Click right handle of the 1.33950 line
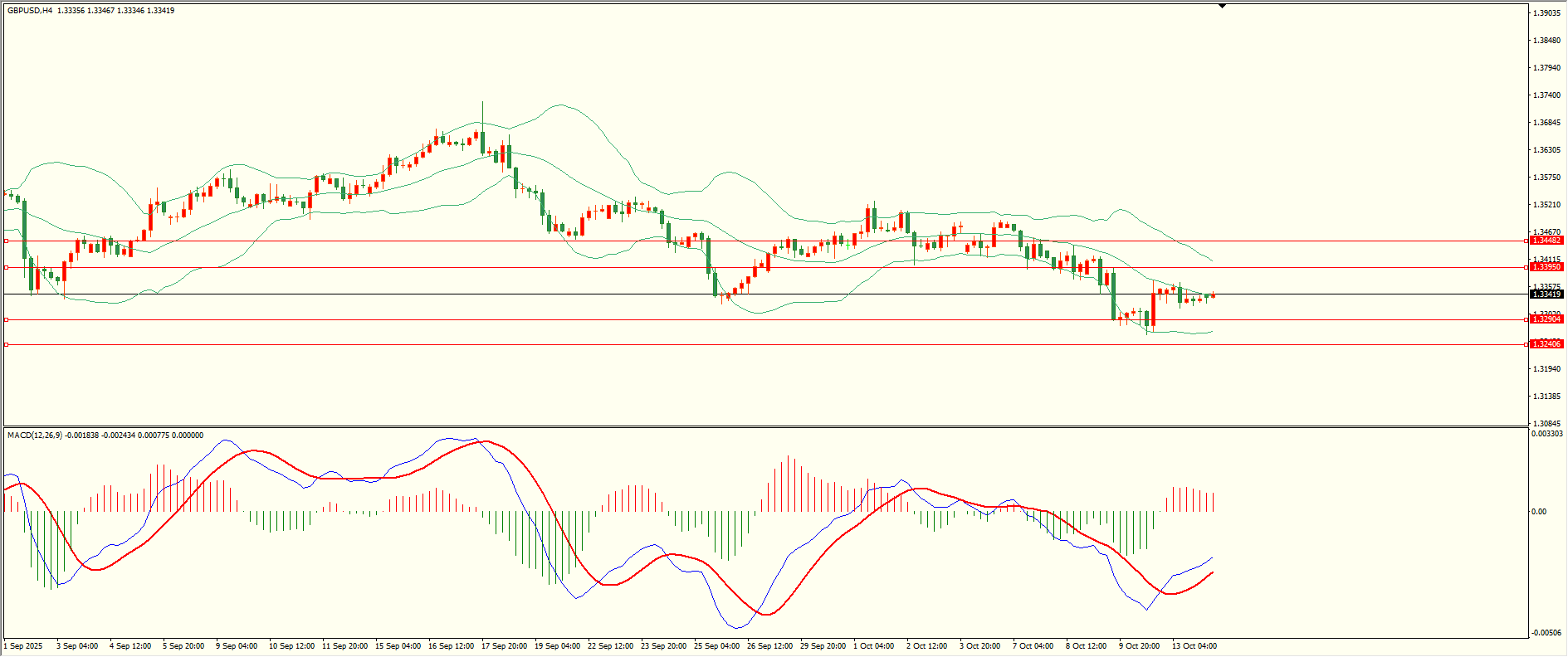The height and width of the screenshot is (657, 1568). pyautogui.click(x=1526, y=267)
